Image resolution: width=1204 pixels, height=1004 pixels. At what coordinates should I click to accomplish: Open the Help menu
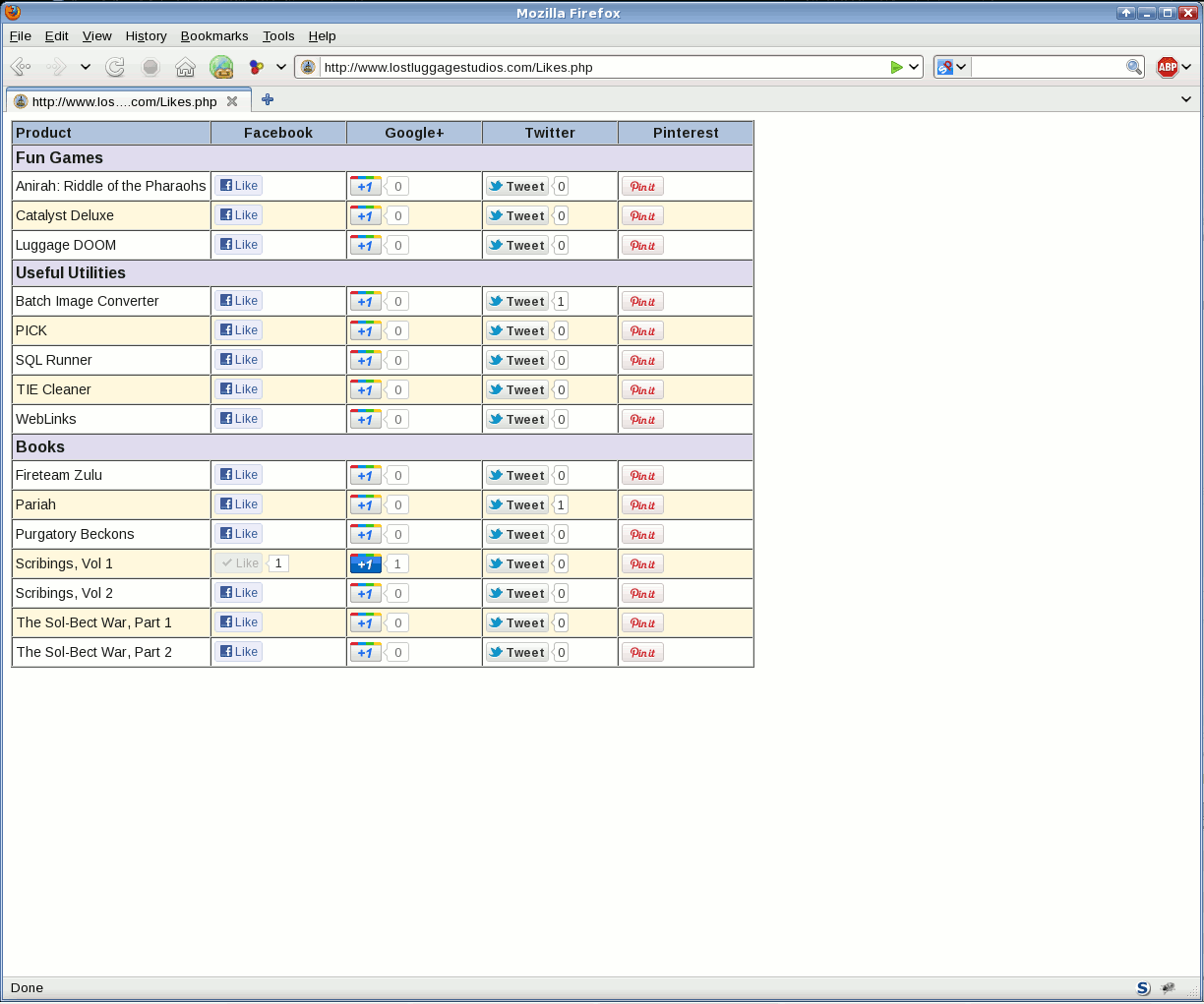click(323, 36)
